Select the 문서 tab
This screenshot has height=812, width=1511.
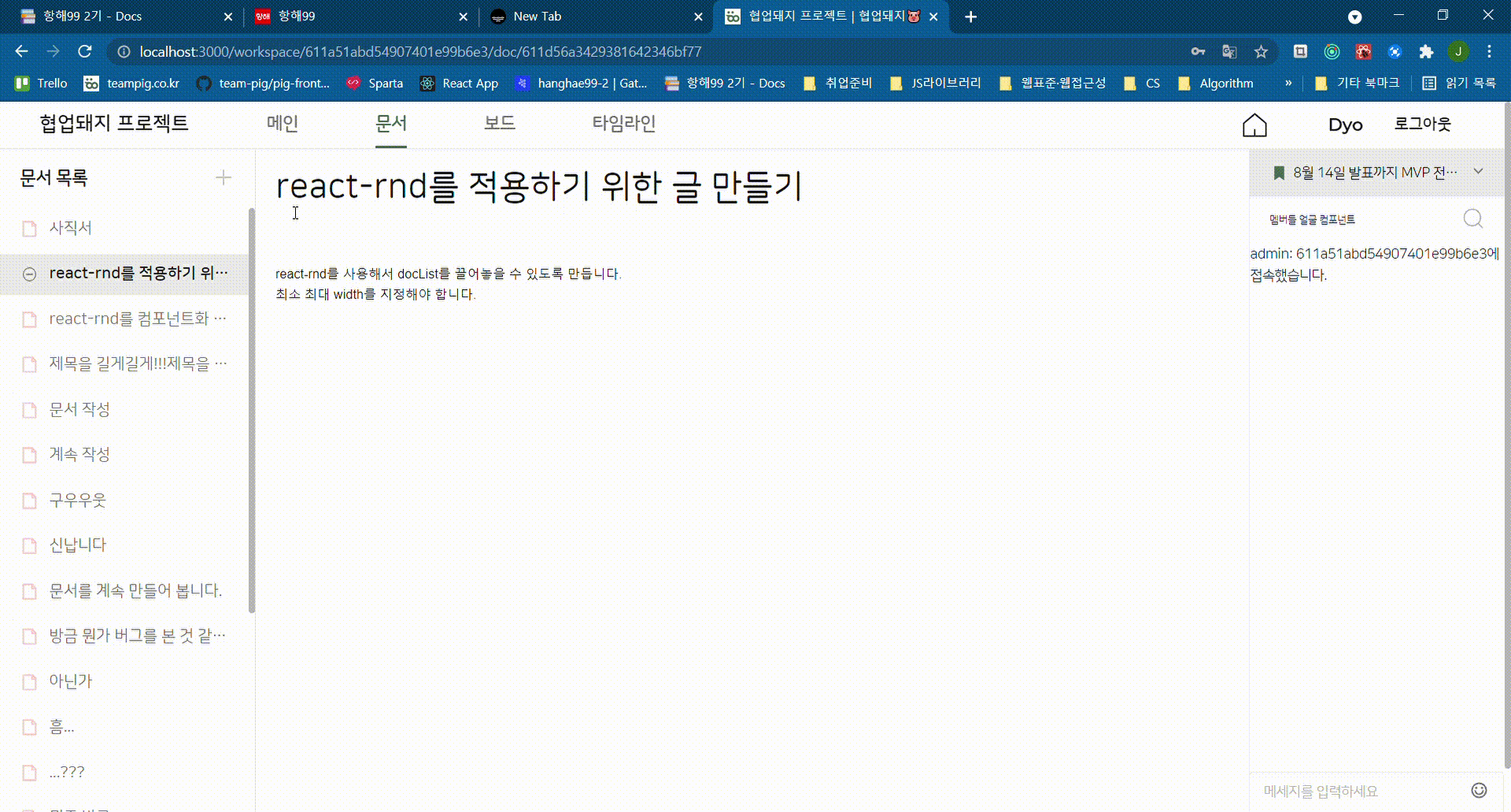point(391,124)
